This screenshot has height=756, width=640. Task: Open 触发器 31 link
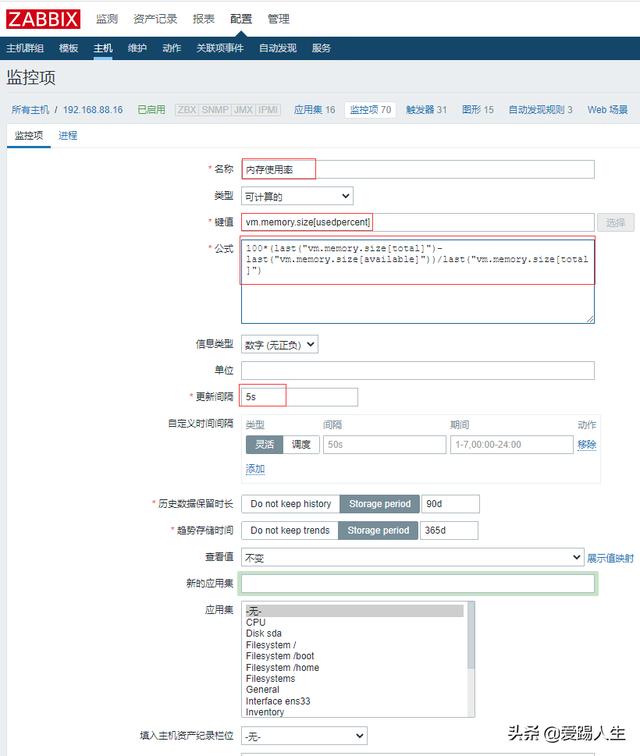pos(426,110)
